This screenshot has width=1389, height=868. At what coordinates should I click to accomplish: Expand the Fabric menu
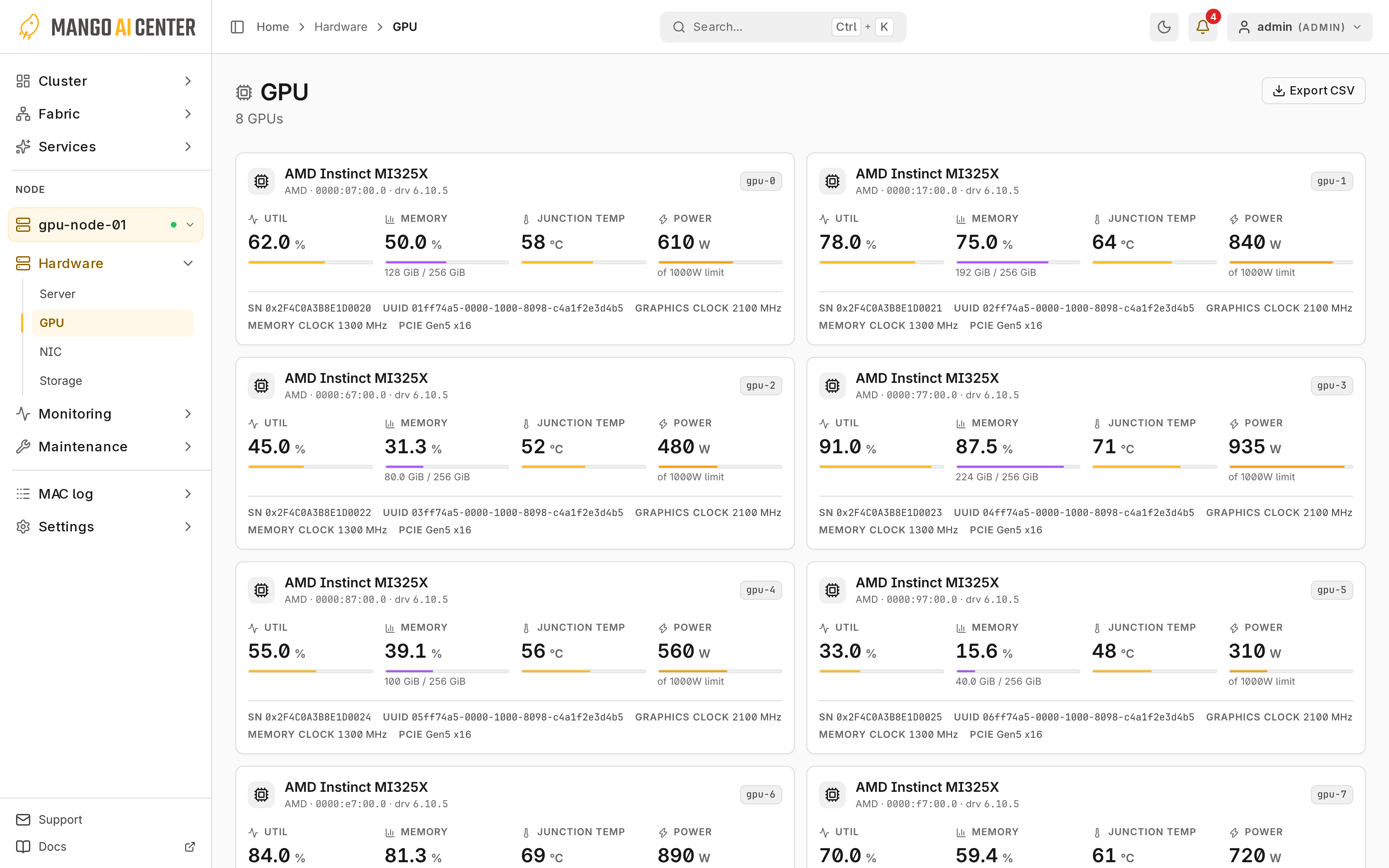click(105, 114)
